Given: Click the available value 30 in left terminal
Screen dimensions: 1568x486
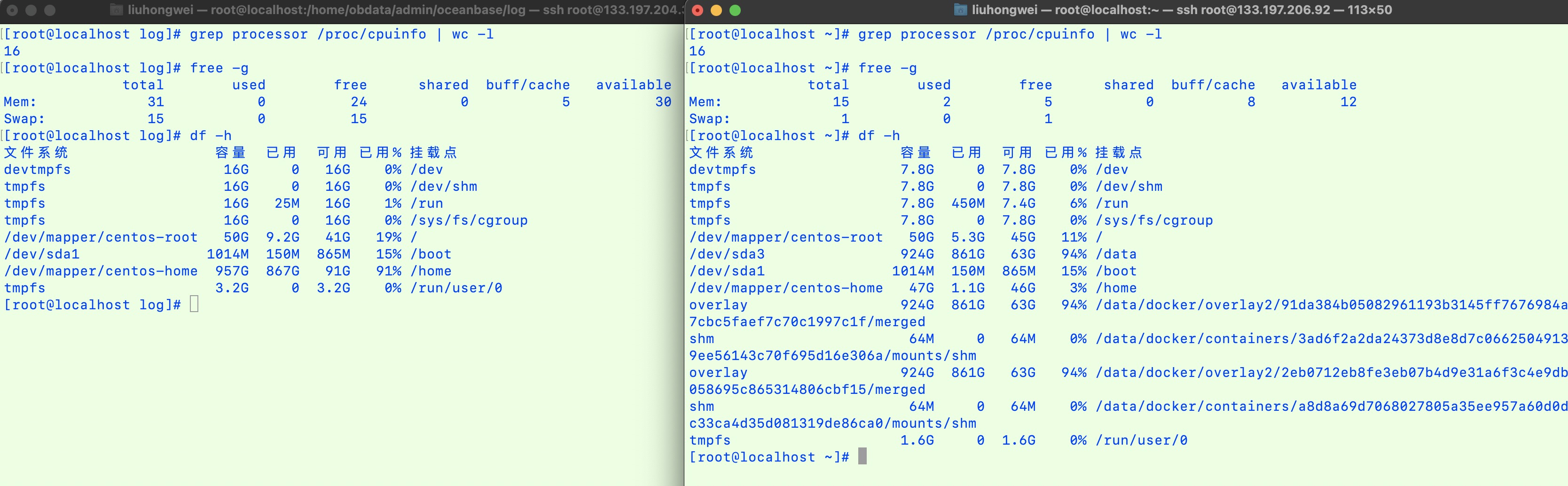Looking at the screenshot, I should (664, 102).
